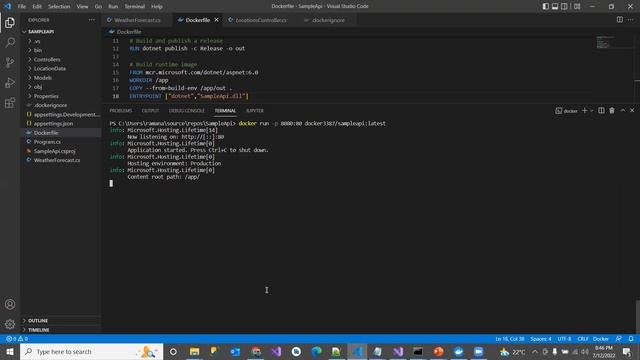Customize layout icon in title bar
Screen dimensions: 640x360
point(577,6)
